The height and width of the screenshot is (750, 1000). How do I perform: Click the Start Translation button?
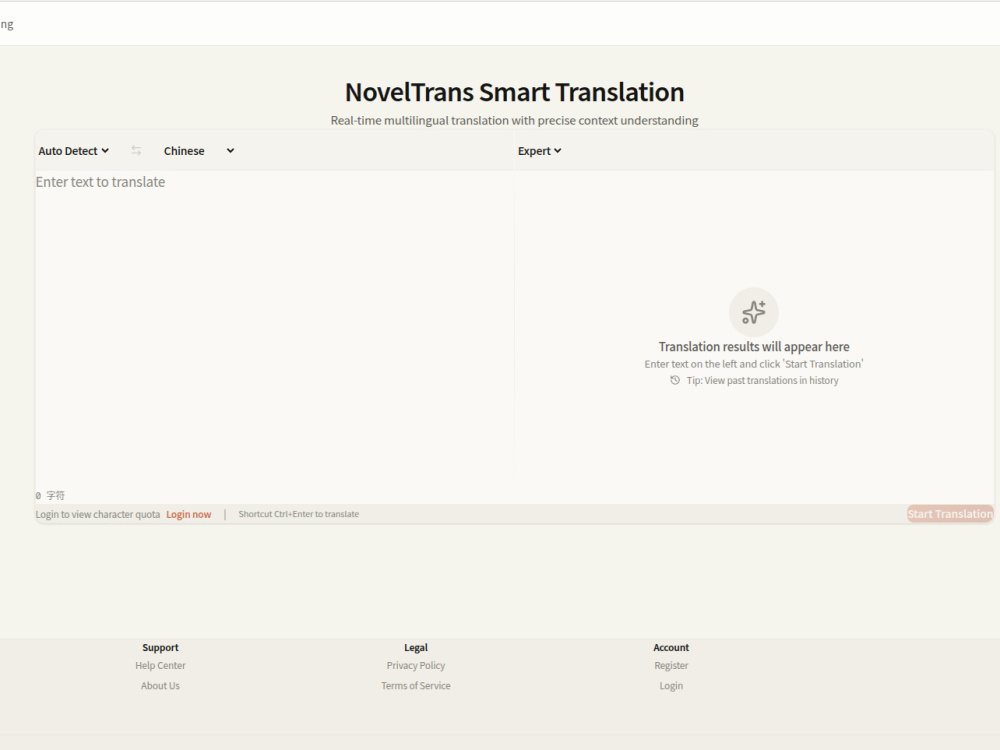tap(950, 514)
